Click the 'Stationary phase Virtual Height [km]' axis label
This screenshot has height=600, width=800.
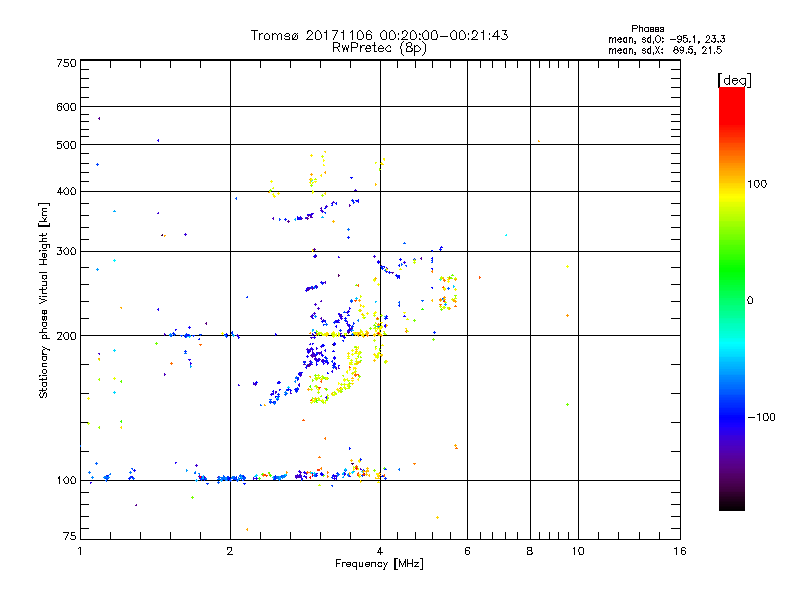(43, 300)
